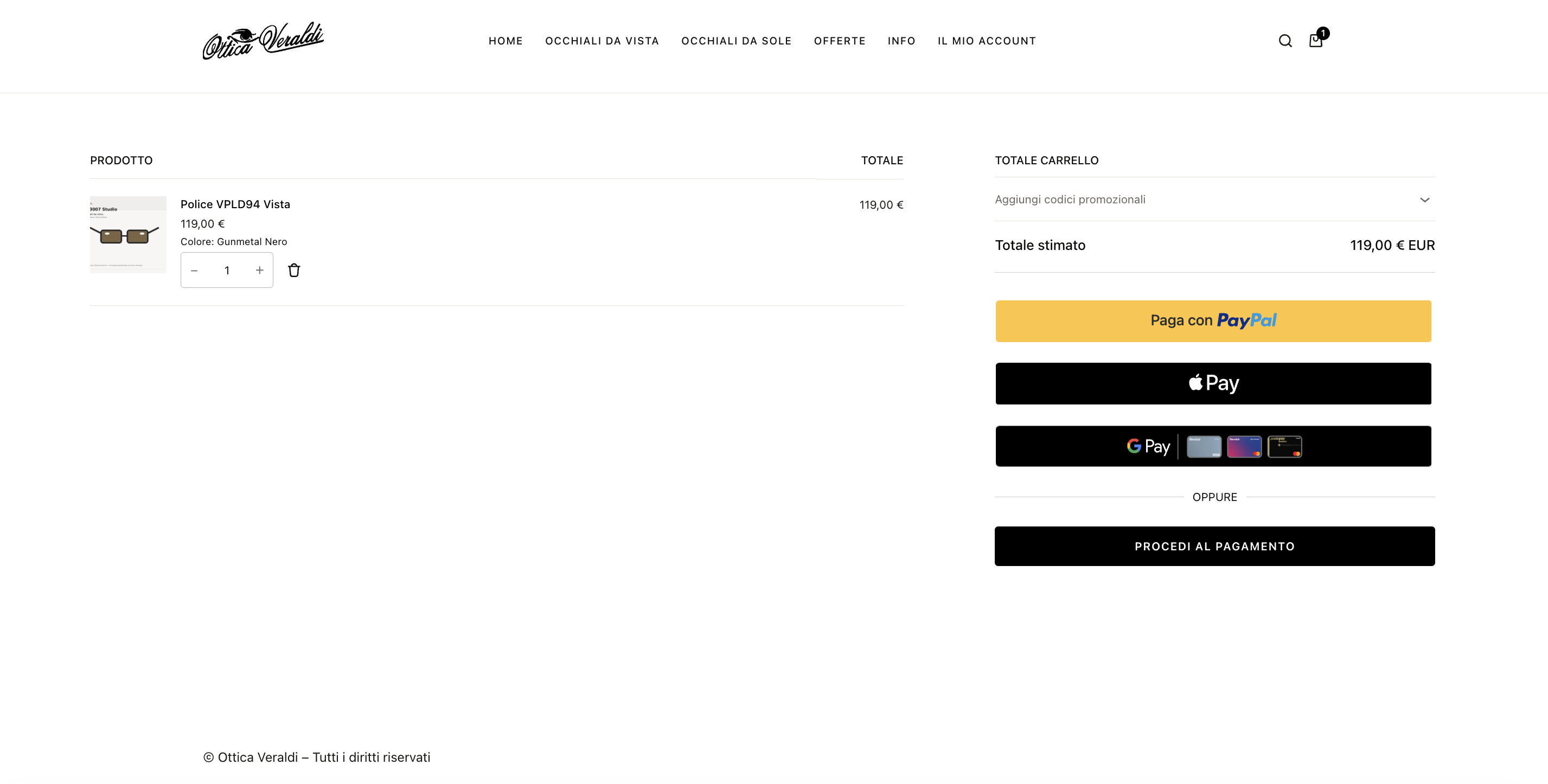
Task: Click the Visa card icon in Google Pay
Action: [x=1204, y=446]
